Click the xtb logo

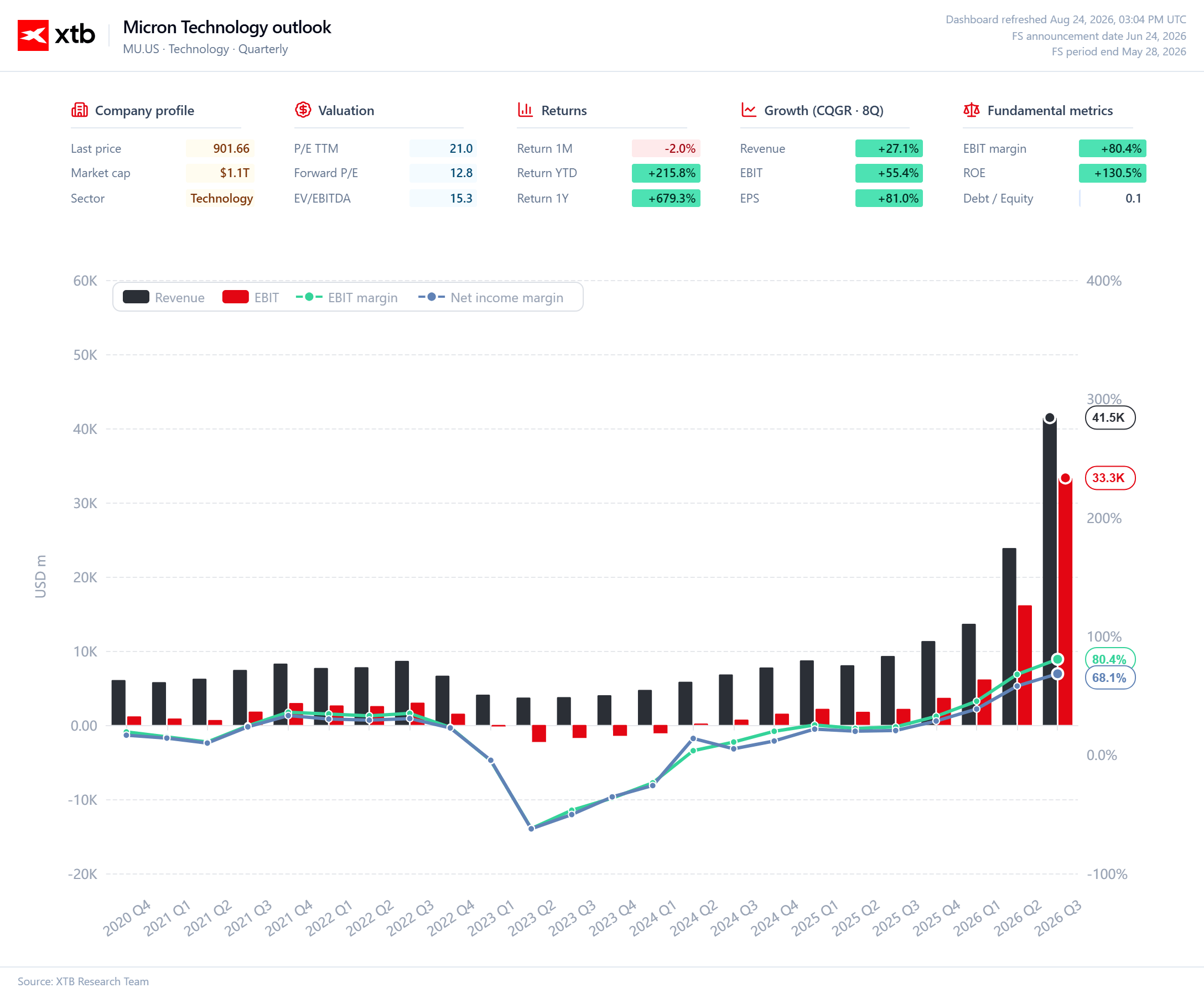pos(56,35)
